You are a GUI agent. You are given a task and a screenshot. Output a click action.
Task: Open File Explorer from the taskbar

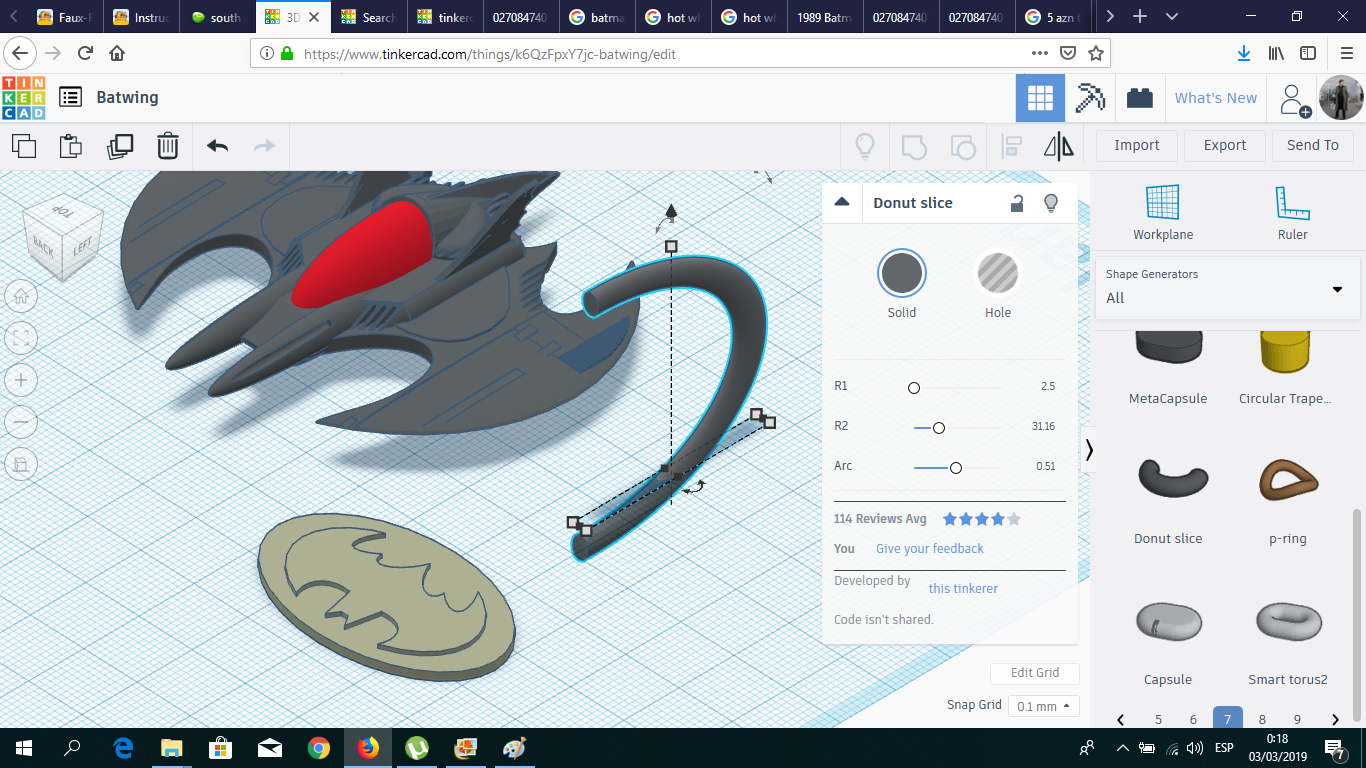172,748
